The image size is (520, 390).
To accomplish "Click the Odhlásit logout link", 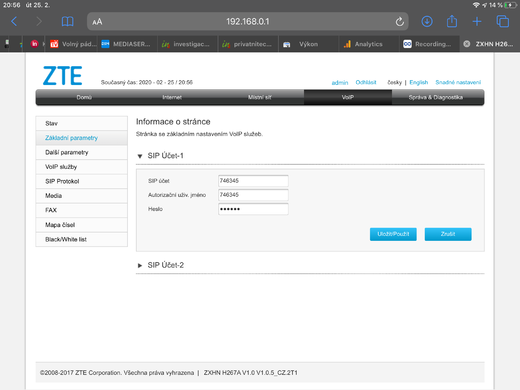I will pos(366,82).
